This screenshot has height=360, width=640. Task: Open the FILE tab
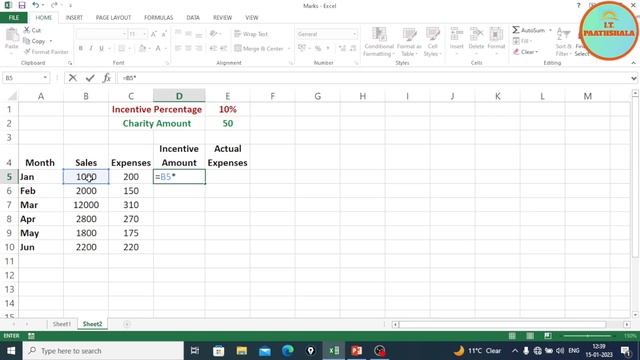13,18
